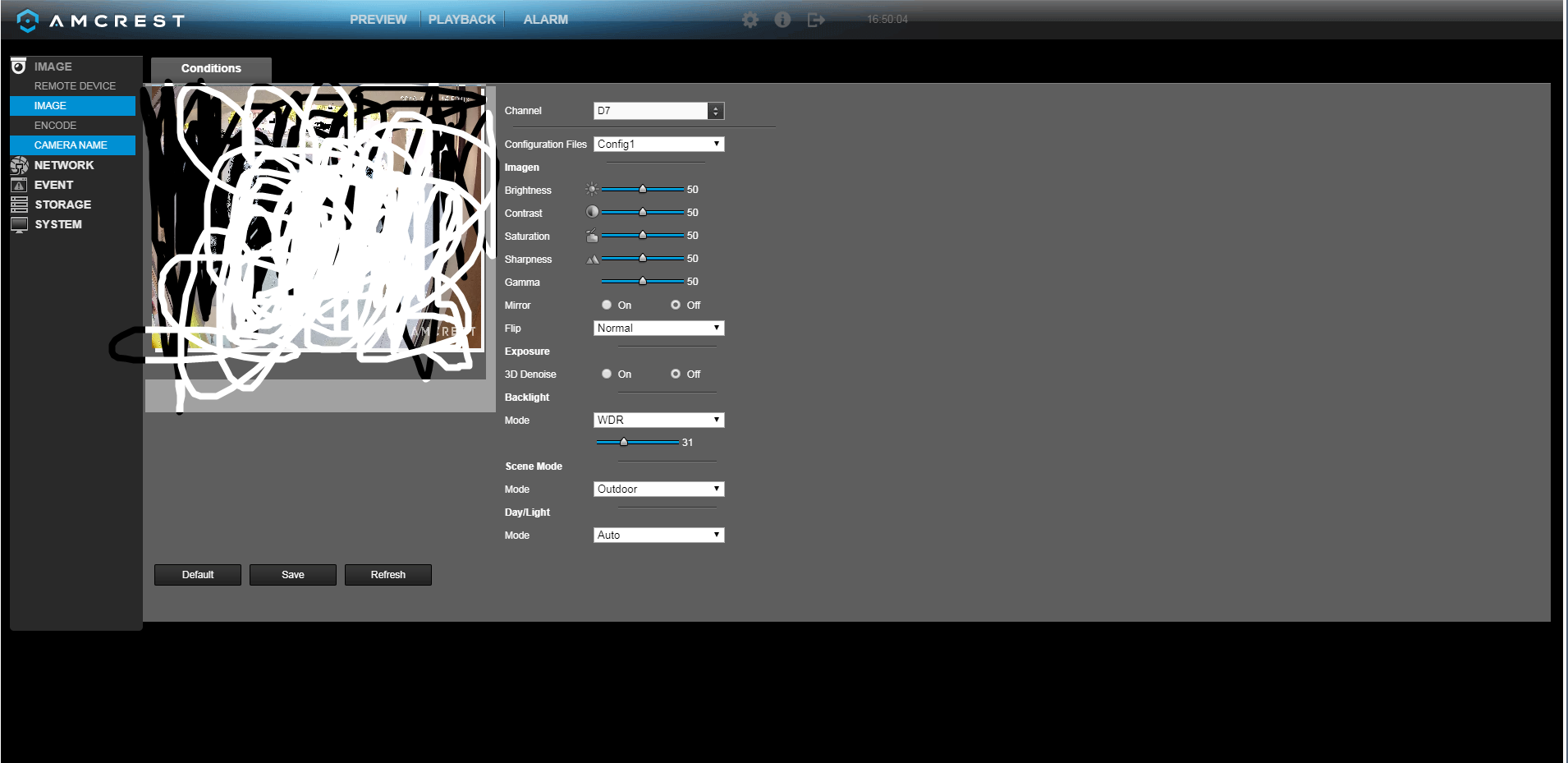
Task: Click the info icon in header
Action: click(x=782, y=20)
